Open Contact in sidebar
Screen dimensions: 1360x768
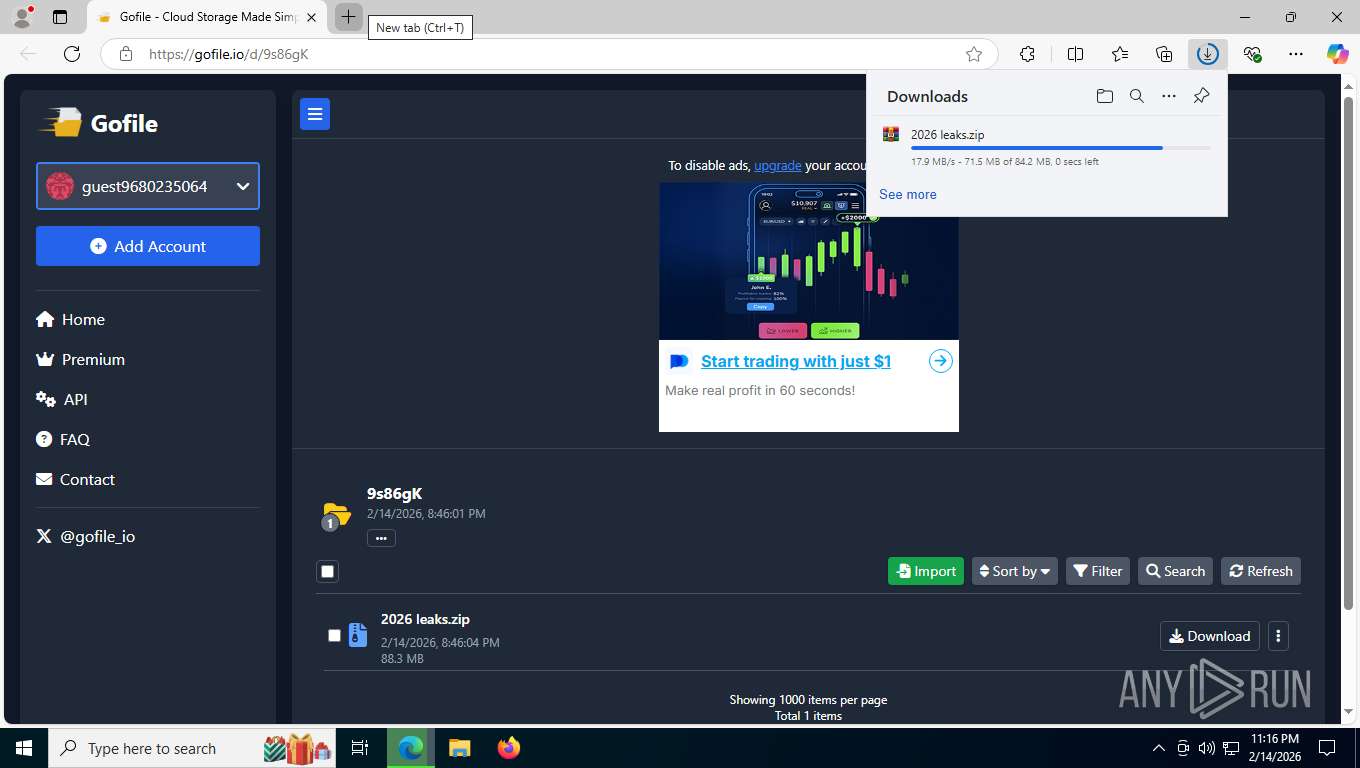pos(76,479)
